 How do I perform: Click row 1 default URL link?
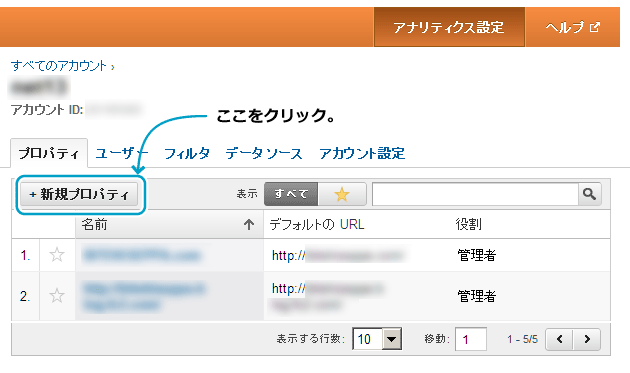pyautogui.click(x=338, y=256)
